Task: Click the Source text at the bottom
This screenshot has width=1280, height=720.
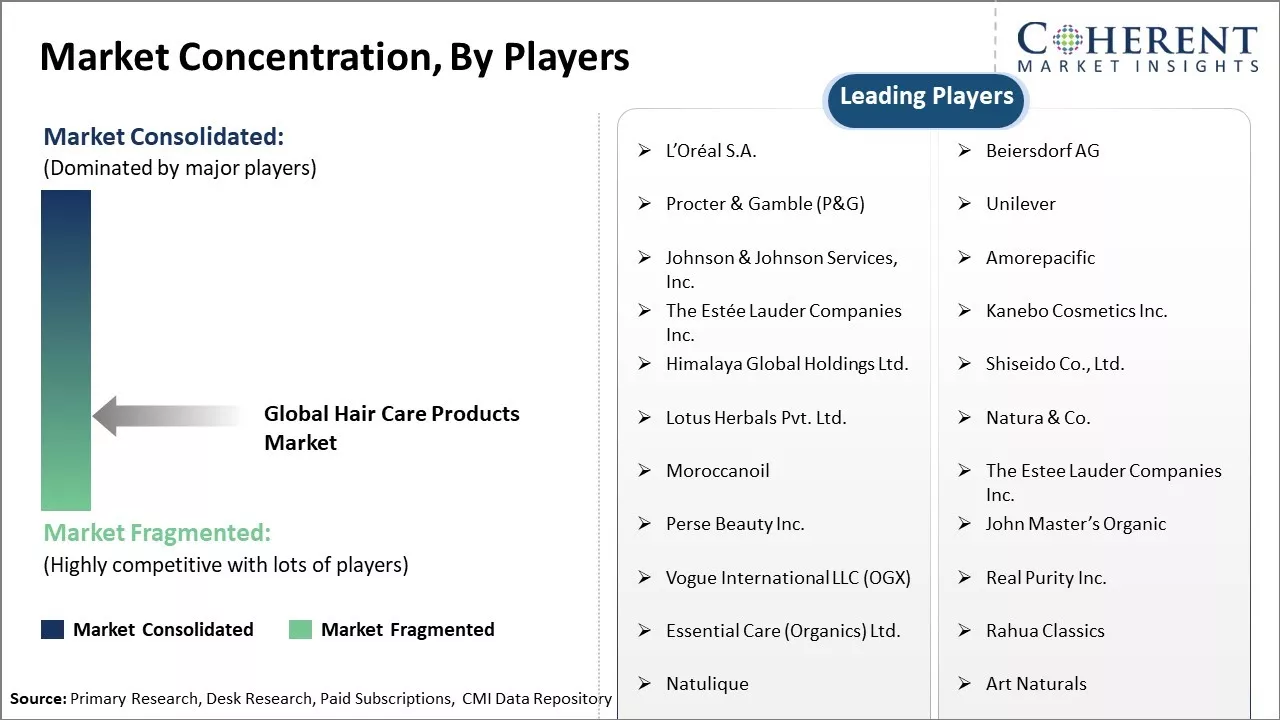Action: [310, 699]
